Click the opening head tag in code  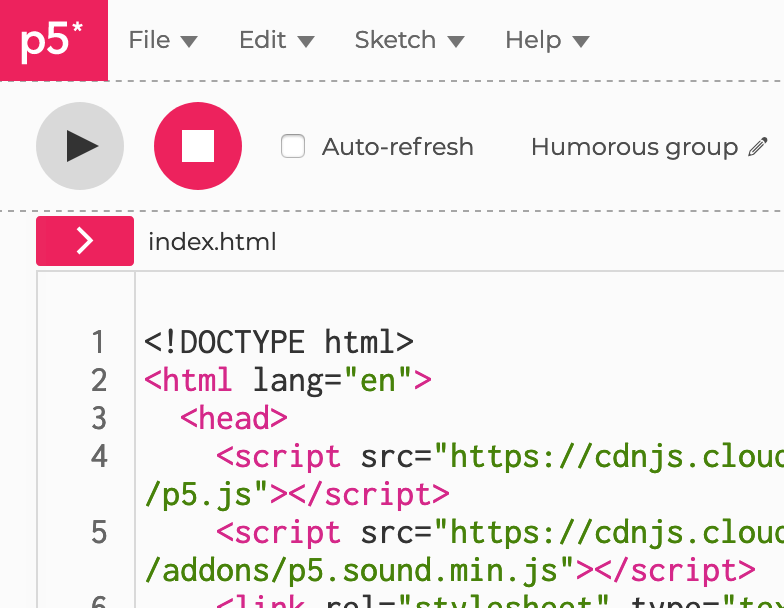coord(234,418)
